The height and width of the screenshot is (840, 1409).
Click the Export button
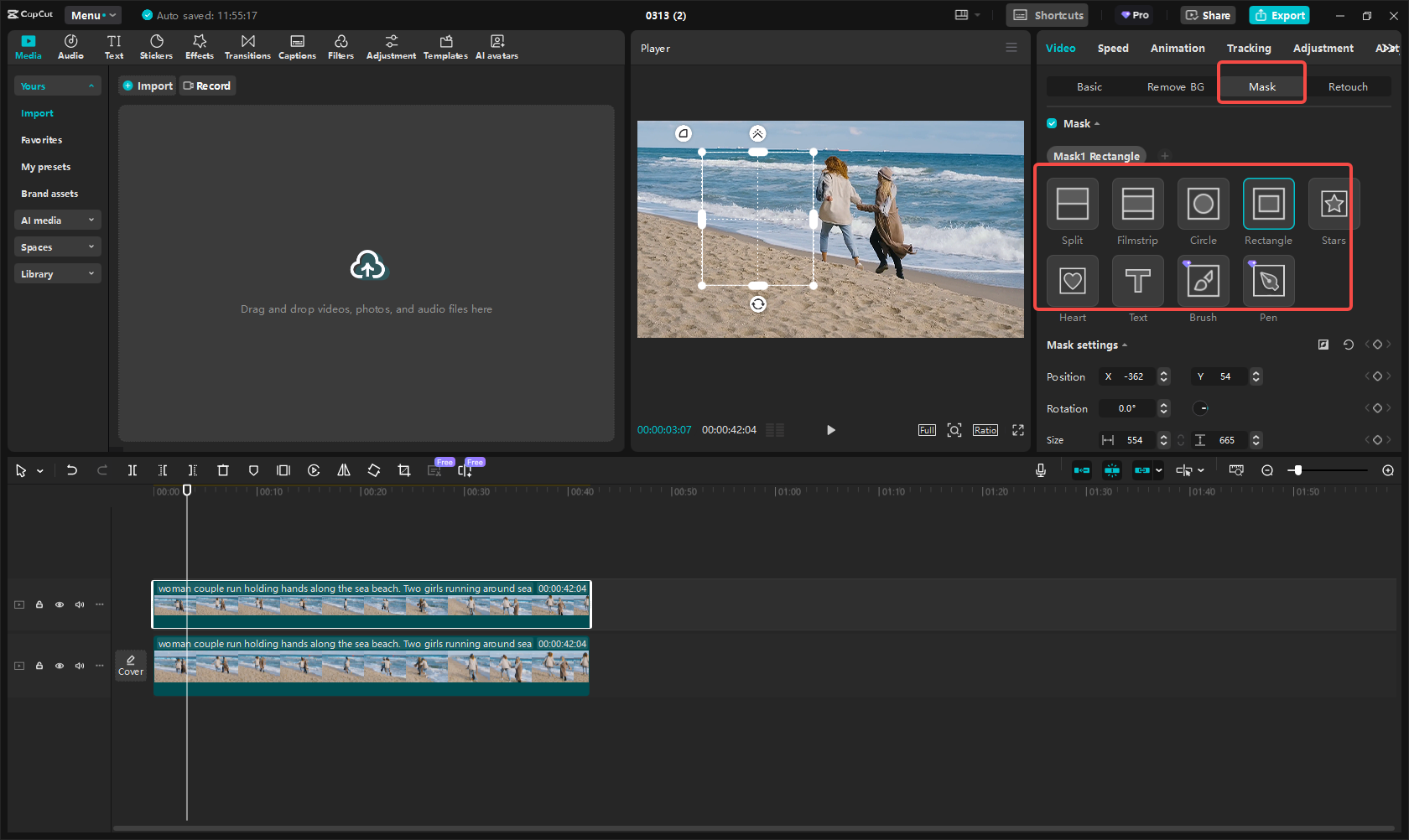click(1279, 15)
